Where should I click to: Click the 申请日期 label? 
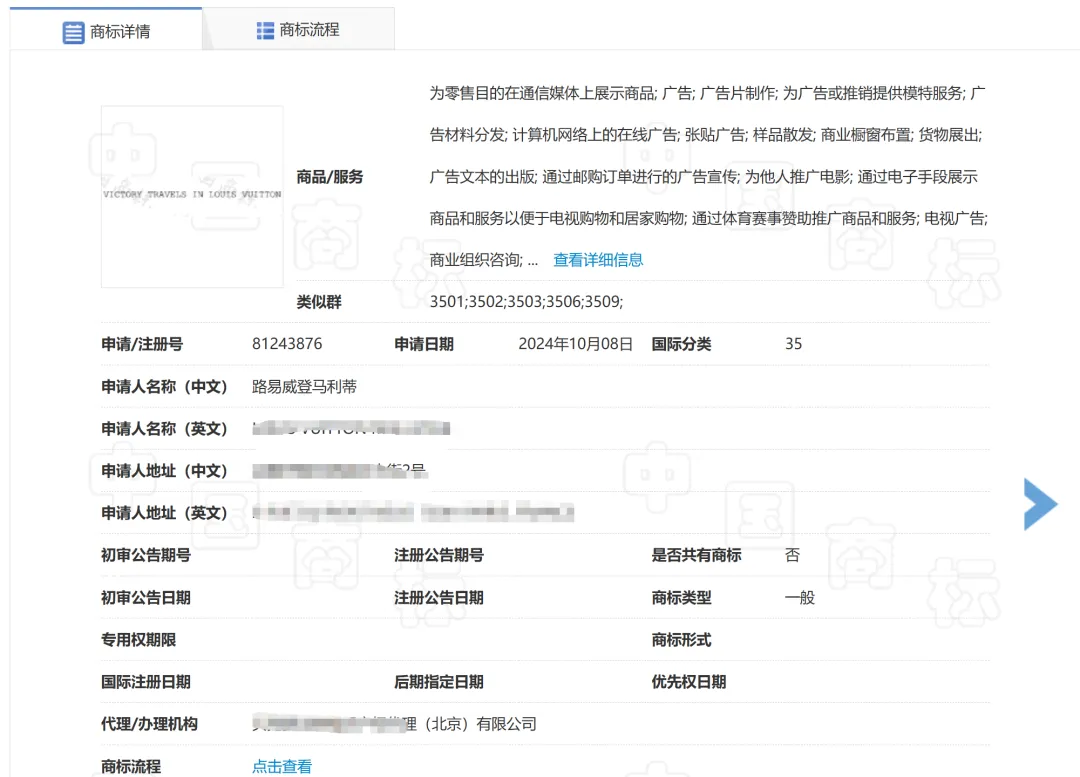click(x=424, y=344)
